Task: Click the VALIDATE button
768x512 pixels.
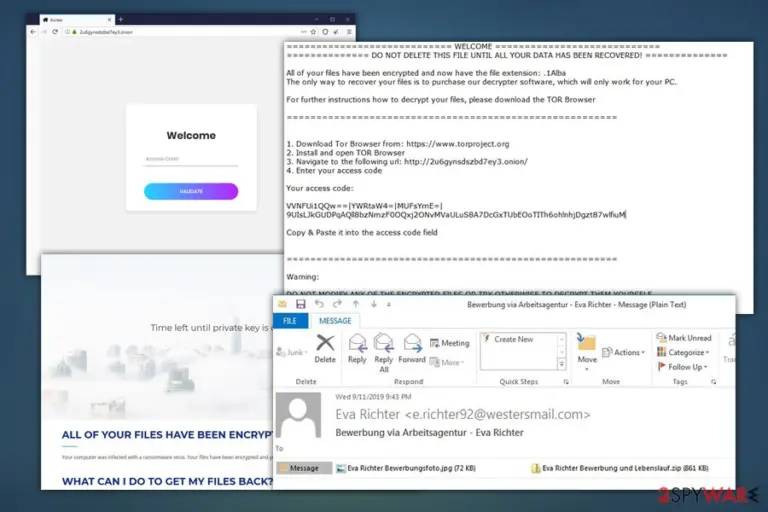Action: pos(191,192)
